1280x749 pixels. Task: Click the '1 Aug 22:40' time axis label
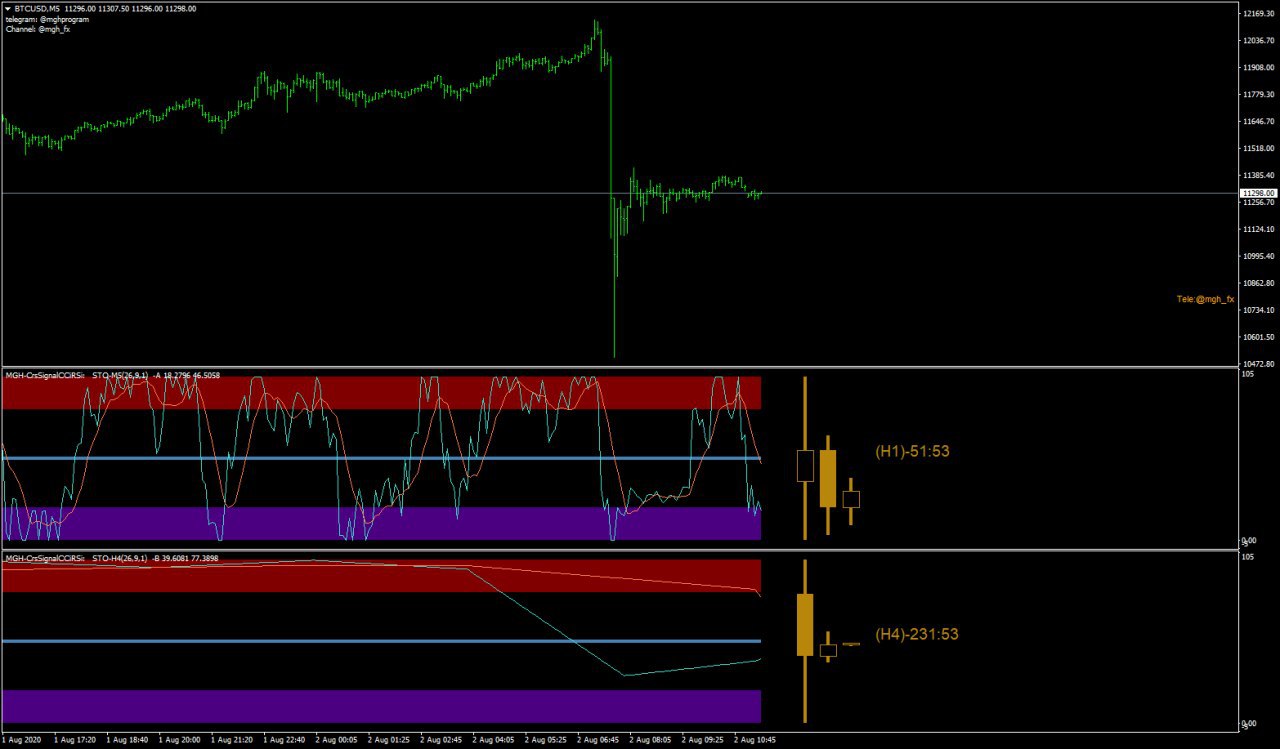[286, 741]
